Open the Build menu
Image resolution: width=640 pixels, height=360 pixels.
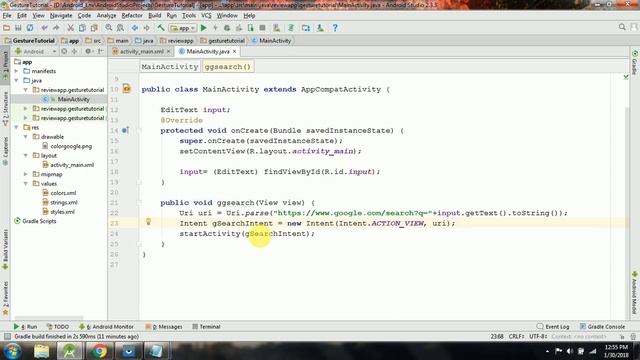[154, 16]
